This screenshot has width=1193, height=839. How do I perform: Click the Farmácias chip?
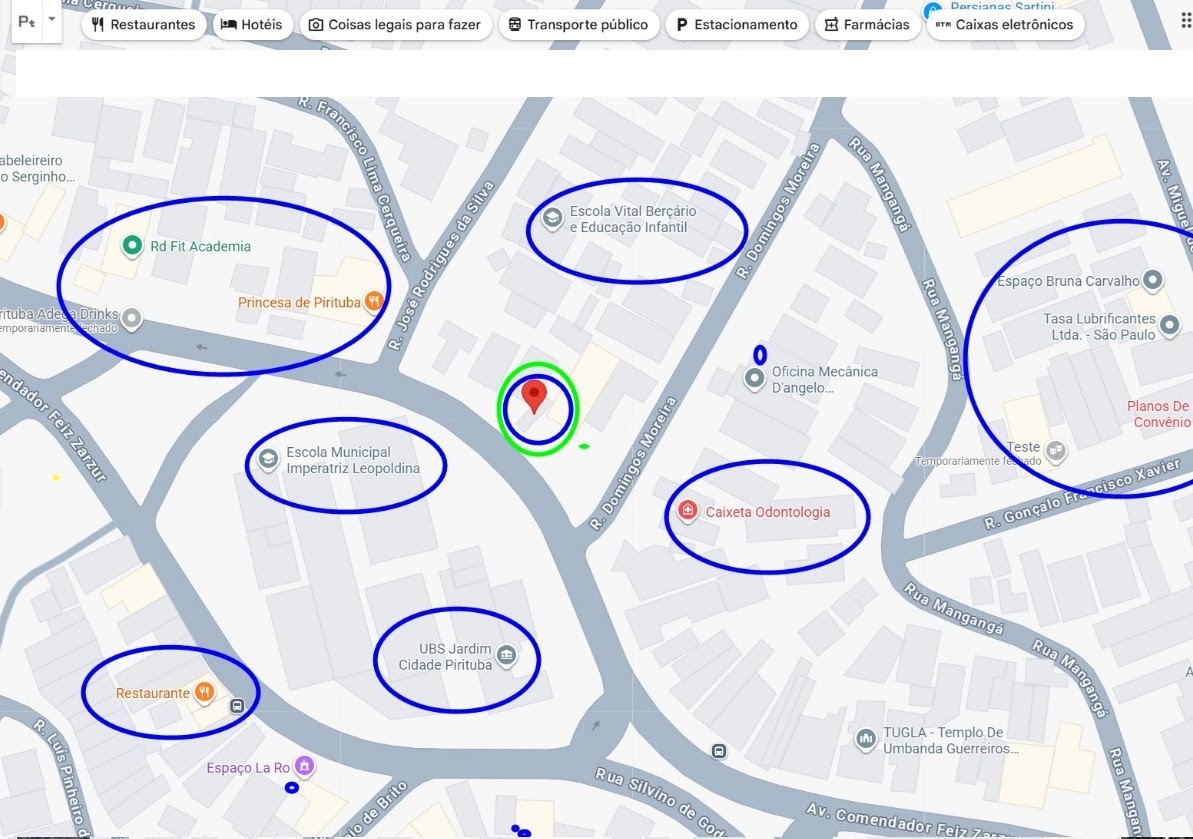(867, 24)
